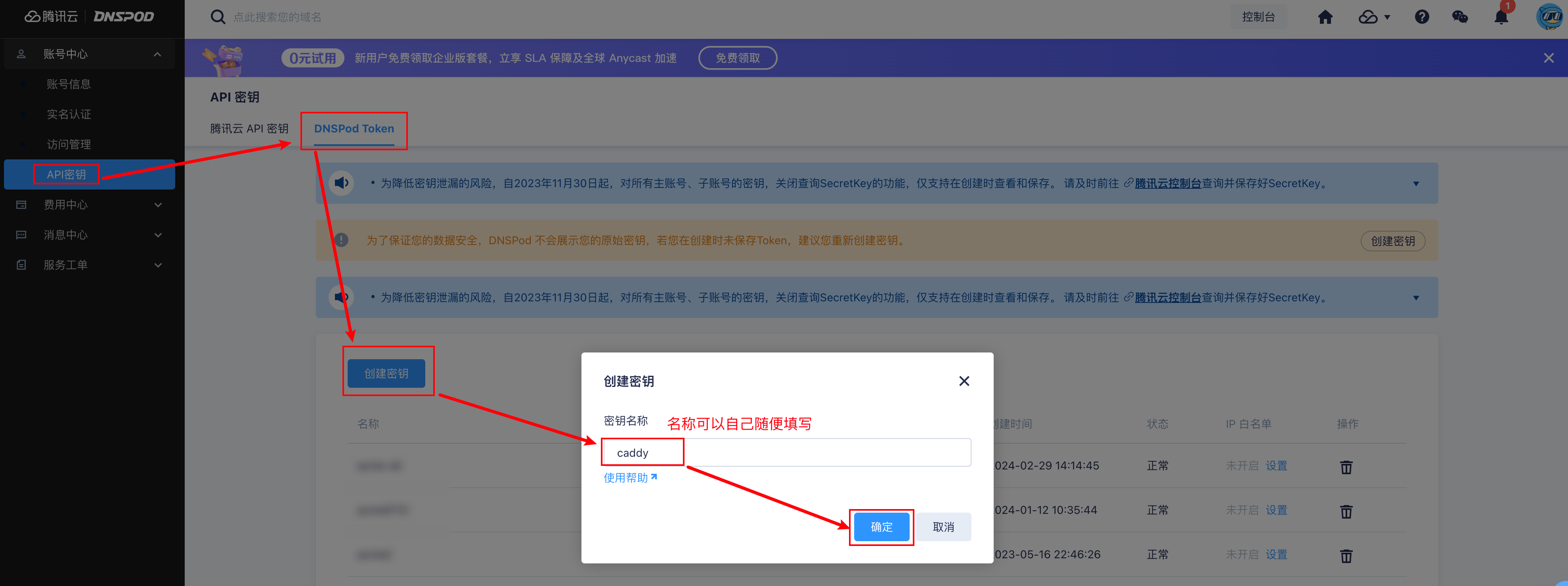Screen dimensions: 1568x586
Task: Expand the 服务工单 menu chevron
Action: [x=158, y=265]
